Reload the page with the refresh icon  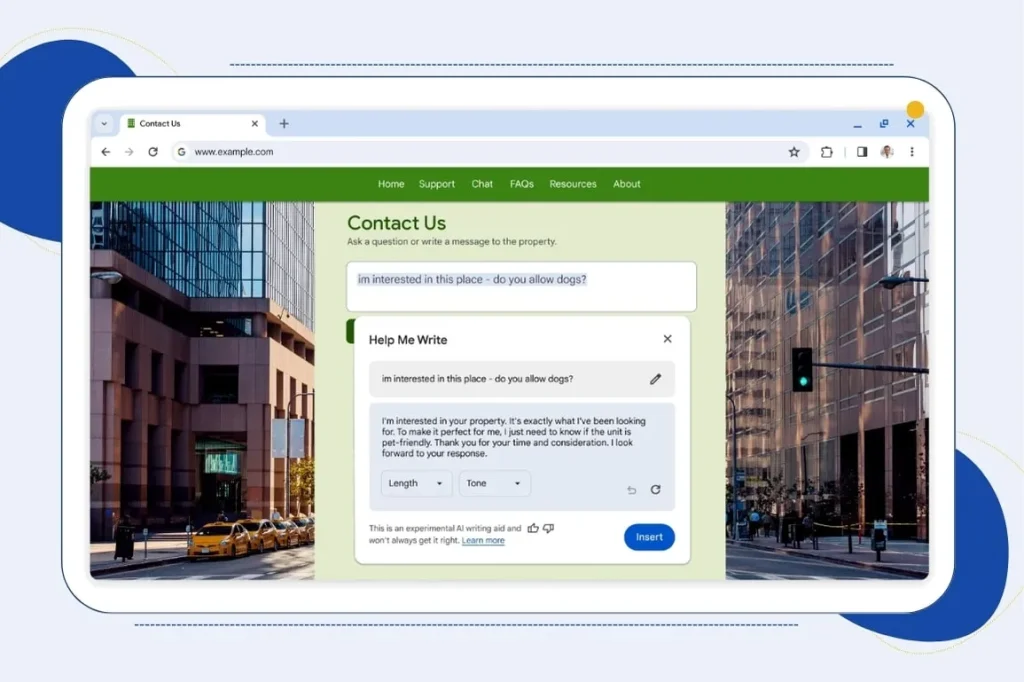coord(153,152)
